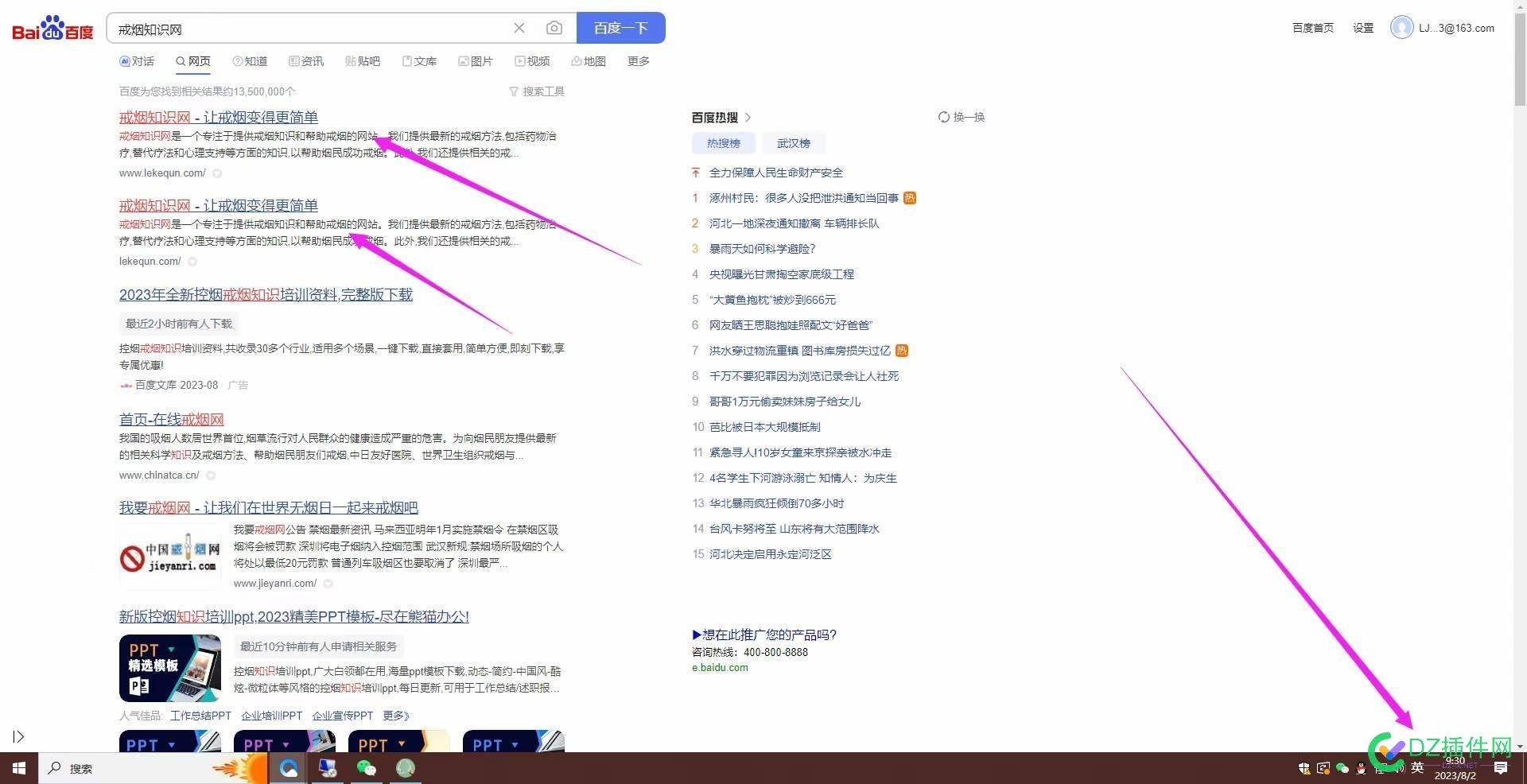Switch to the 资讯 tab
Viewport: 1527px width, 784px height.
pos(306,61)
